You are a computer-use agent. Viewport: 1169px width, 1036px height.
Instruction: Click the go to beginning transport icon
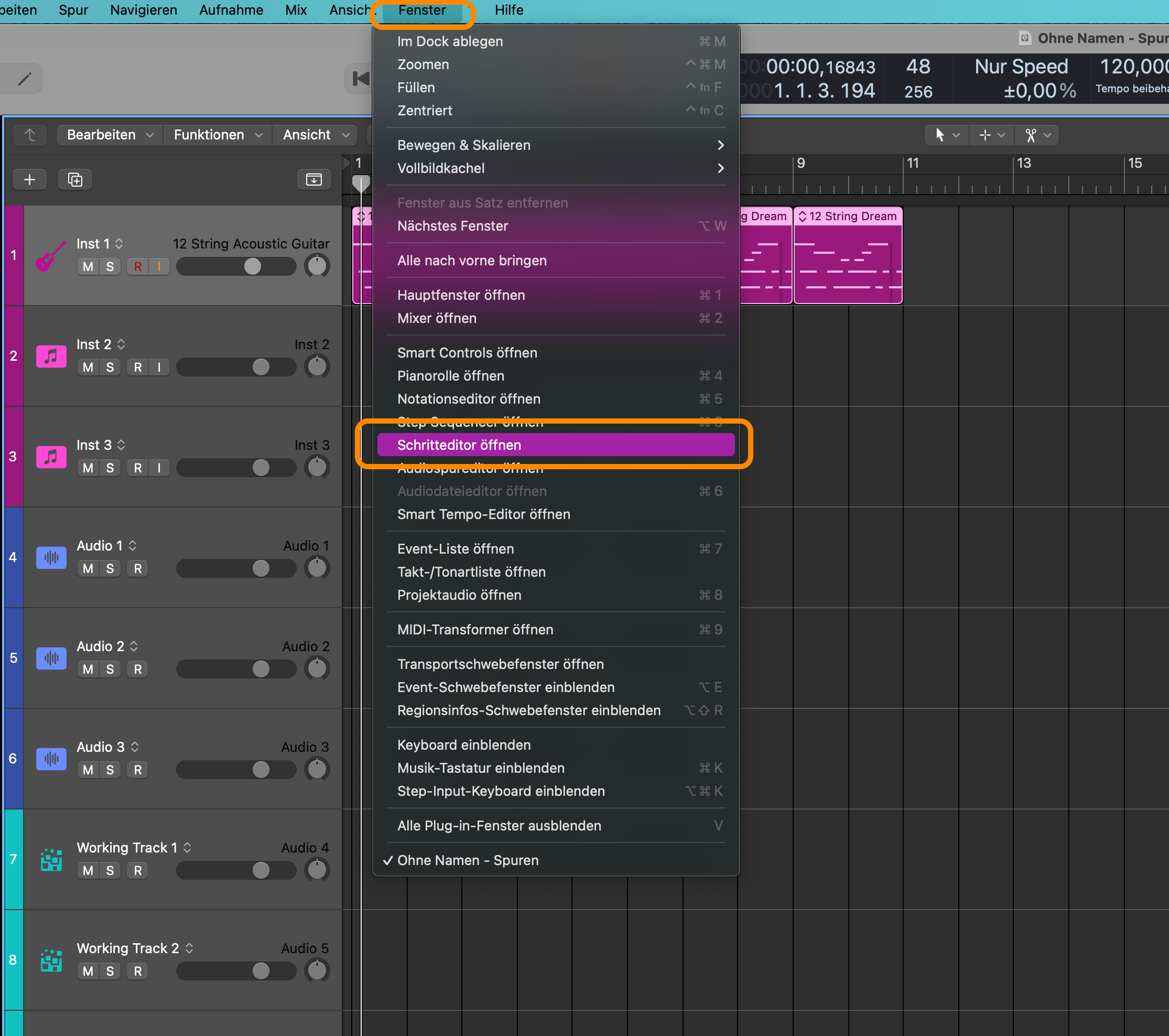tap(360, 79)
